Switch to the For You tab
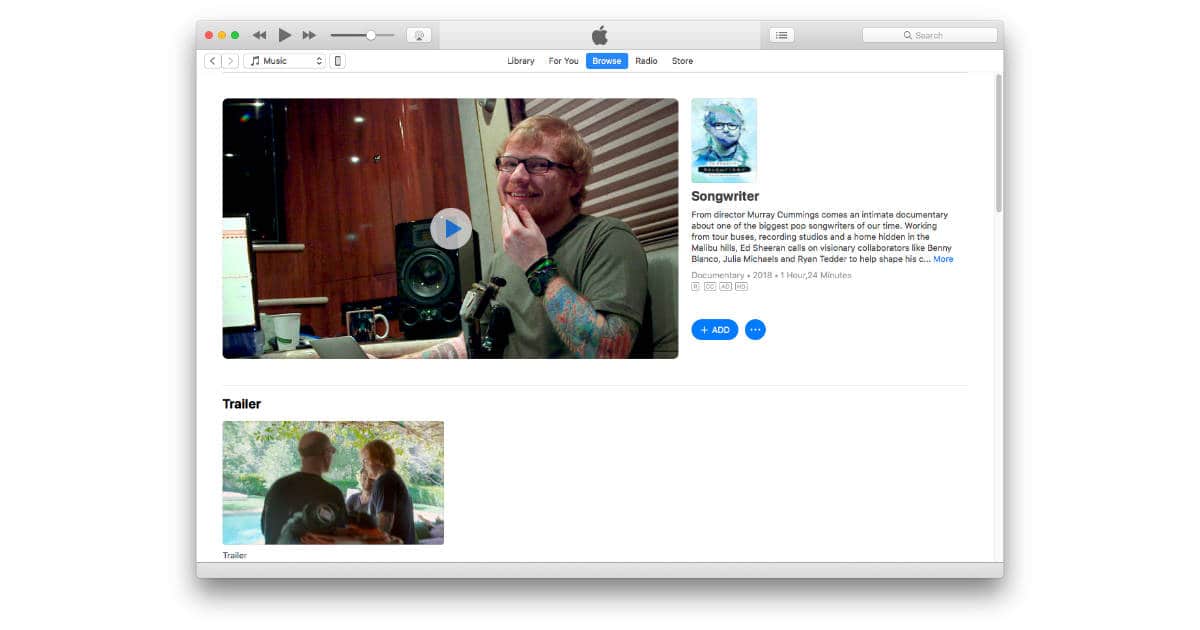This screenshot has width=1200, height=630. [563, 61]
